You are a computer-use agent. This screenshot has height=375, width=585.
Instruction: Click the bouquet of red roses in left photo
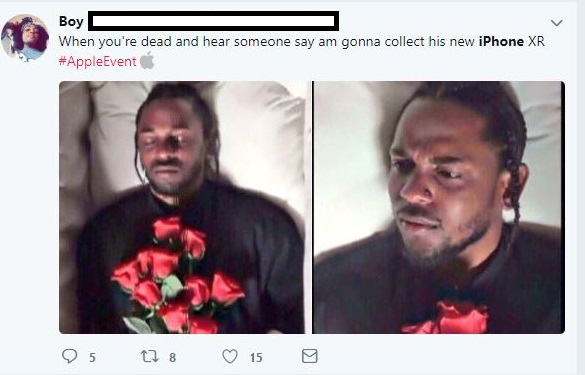177,276
